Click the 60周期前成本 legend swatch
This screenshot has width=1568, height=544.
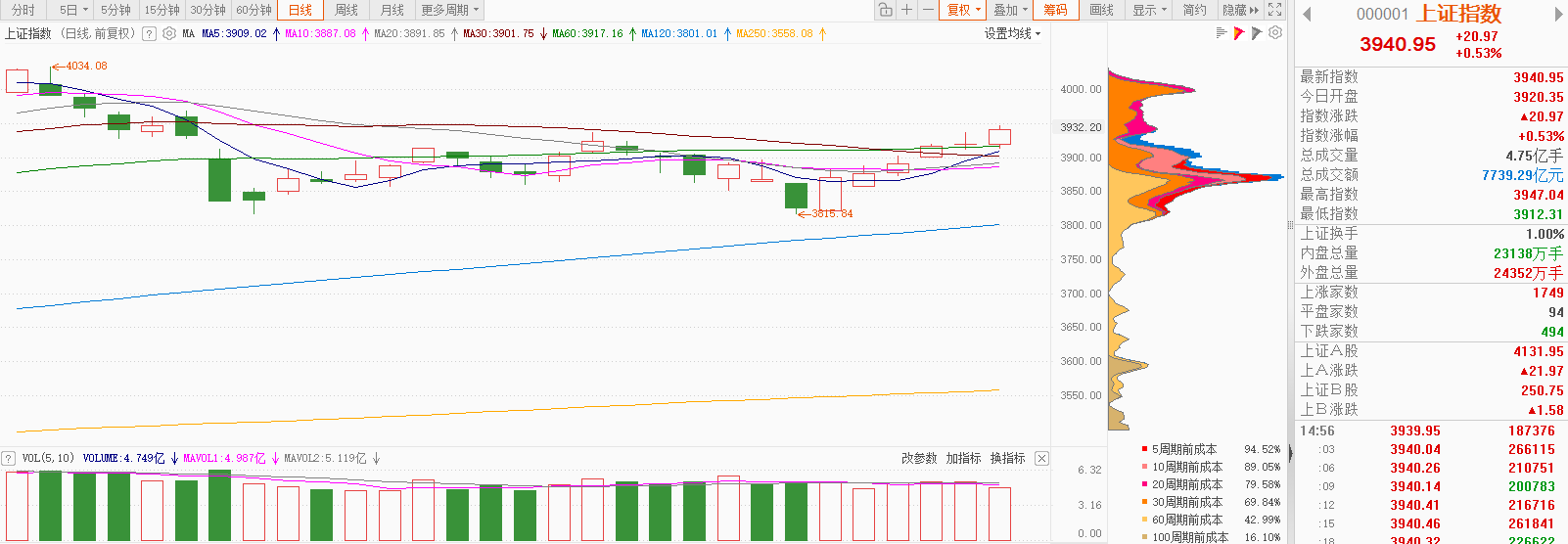(x=1144, y=520)
